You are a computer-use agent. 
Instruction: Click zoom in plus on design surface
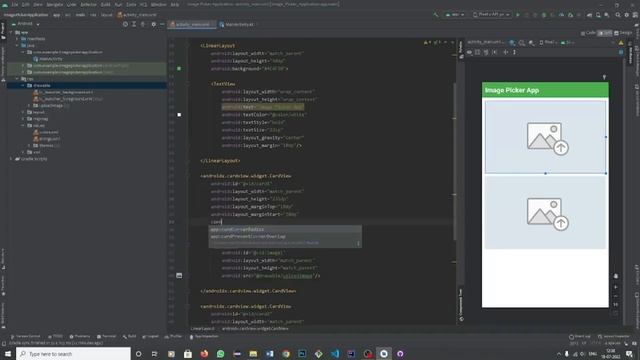616,287
